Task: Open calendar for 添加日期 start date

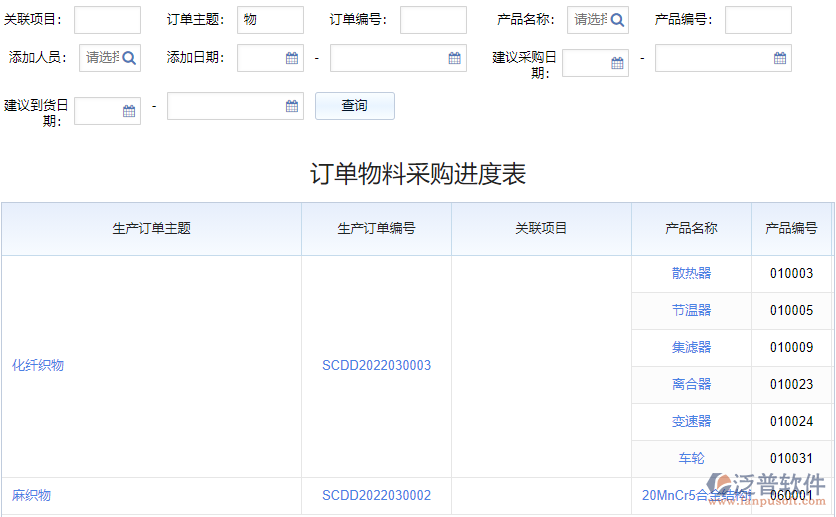Action: click(x=292, y=58)
